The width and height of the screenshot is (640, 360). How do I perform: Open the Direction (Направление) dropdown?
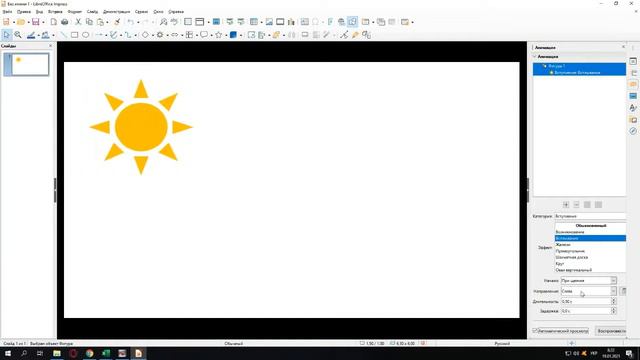click(589, 291)
